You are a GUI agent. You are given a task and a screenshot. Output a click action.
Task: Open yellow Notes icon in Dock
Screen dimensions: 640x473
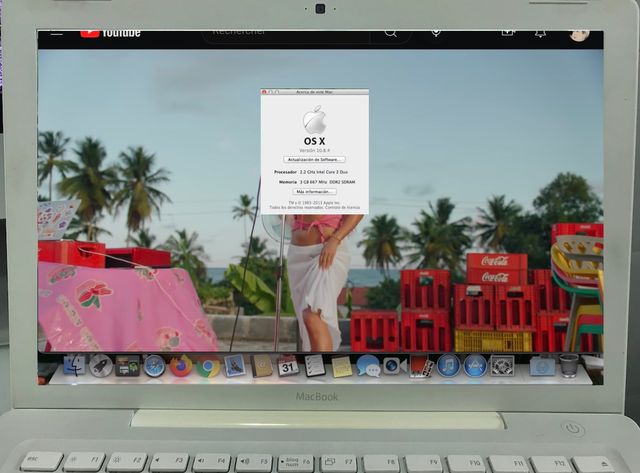[341, 366]
